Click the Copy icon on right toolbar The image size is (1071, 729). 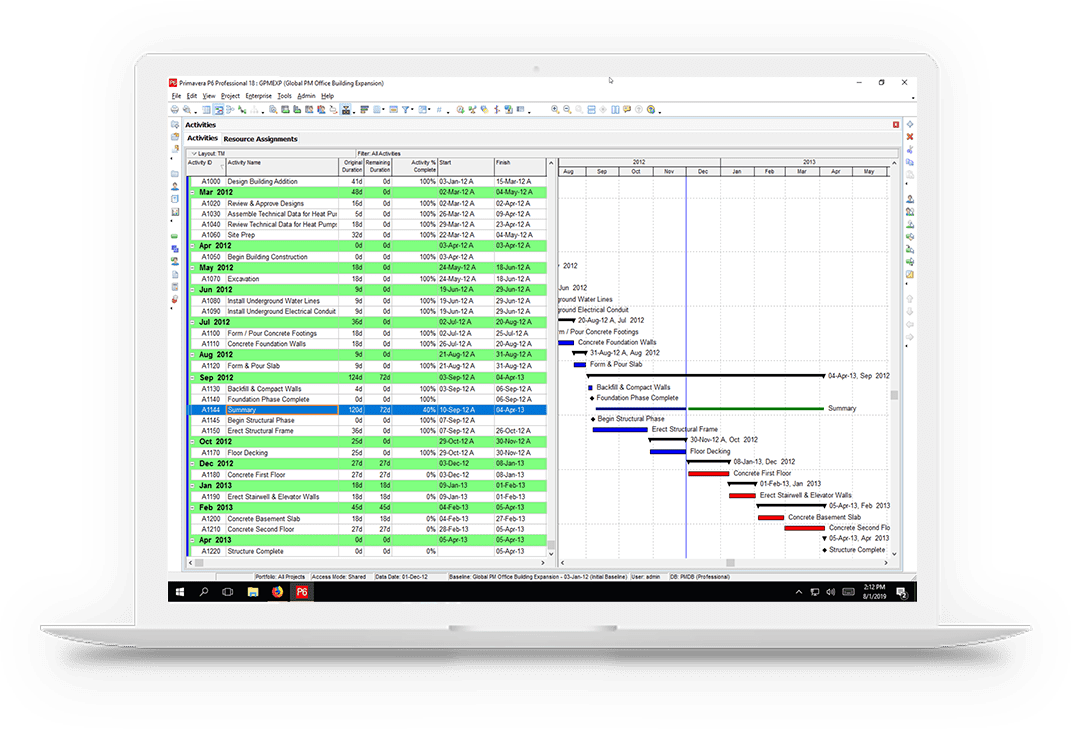910,162
